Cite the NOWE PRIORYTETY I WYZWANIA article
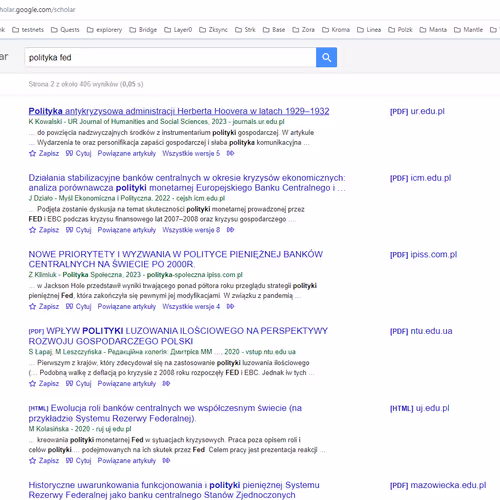This screenshot has height=500, width=500. point(78,306)
